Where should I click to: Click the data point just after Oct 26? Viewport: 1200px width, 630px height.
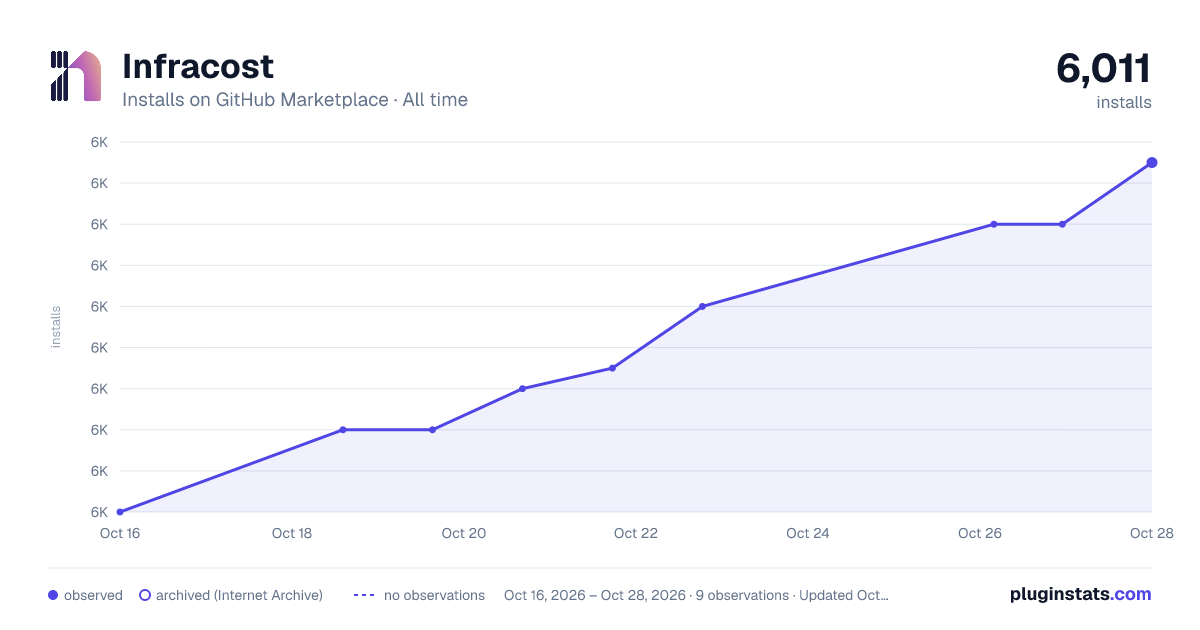994,224
